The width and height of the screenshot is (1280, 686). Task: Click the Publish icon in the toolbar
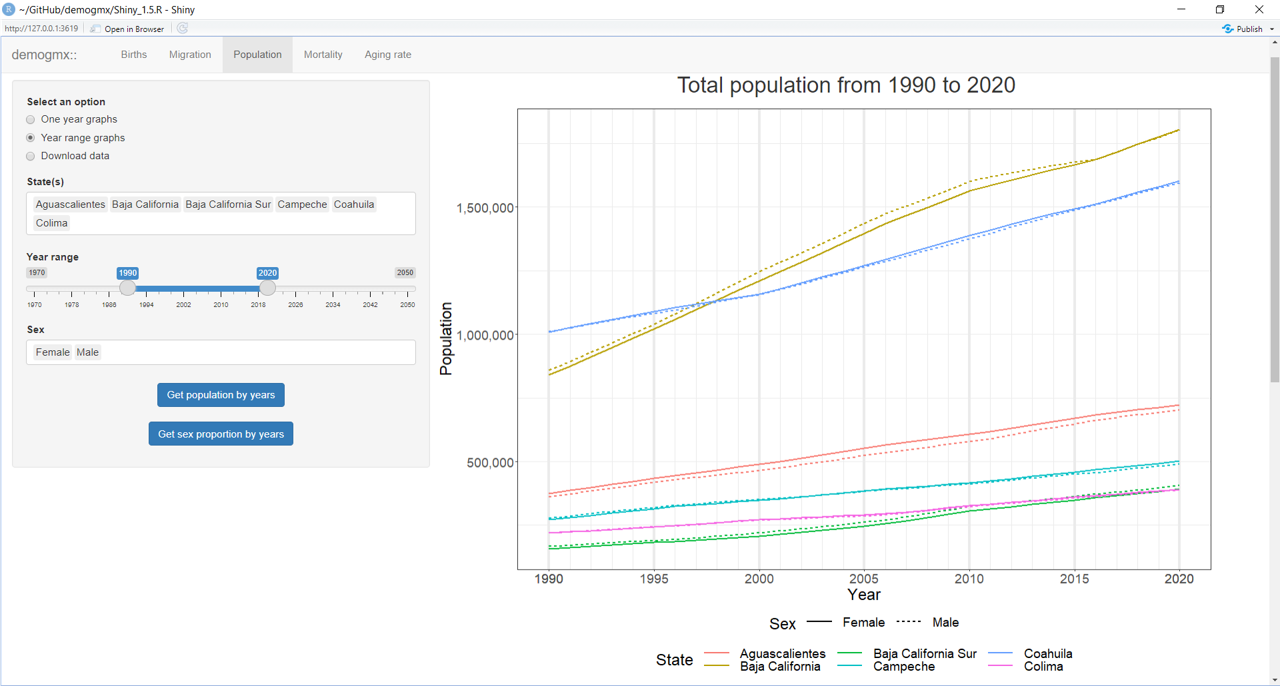tap(1228, 29)
